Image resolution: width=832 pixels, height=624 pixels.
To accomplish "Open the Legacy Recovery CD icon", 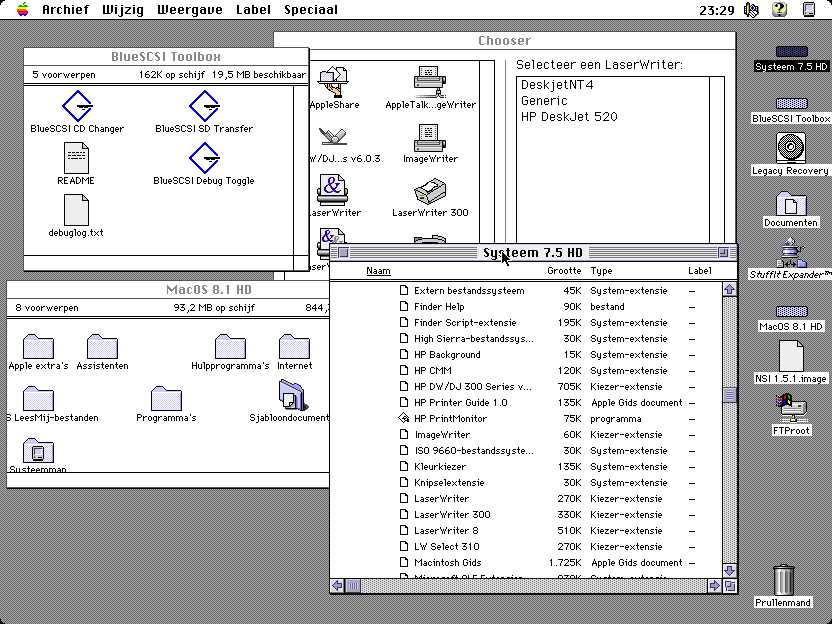I will coord(791,149).
